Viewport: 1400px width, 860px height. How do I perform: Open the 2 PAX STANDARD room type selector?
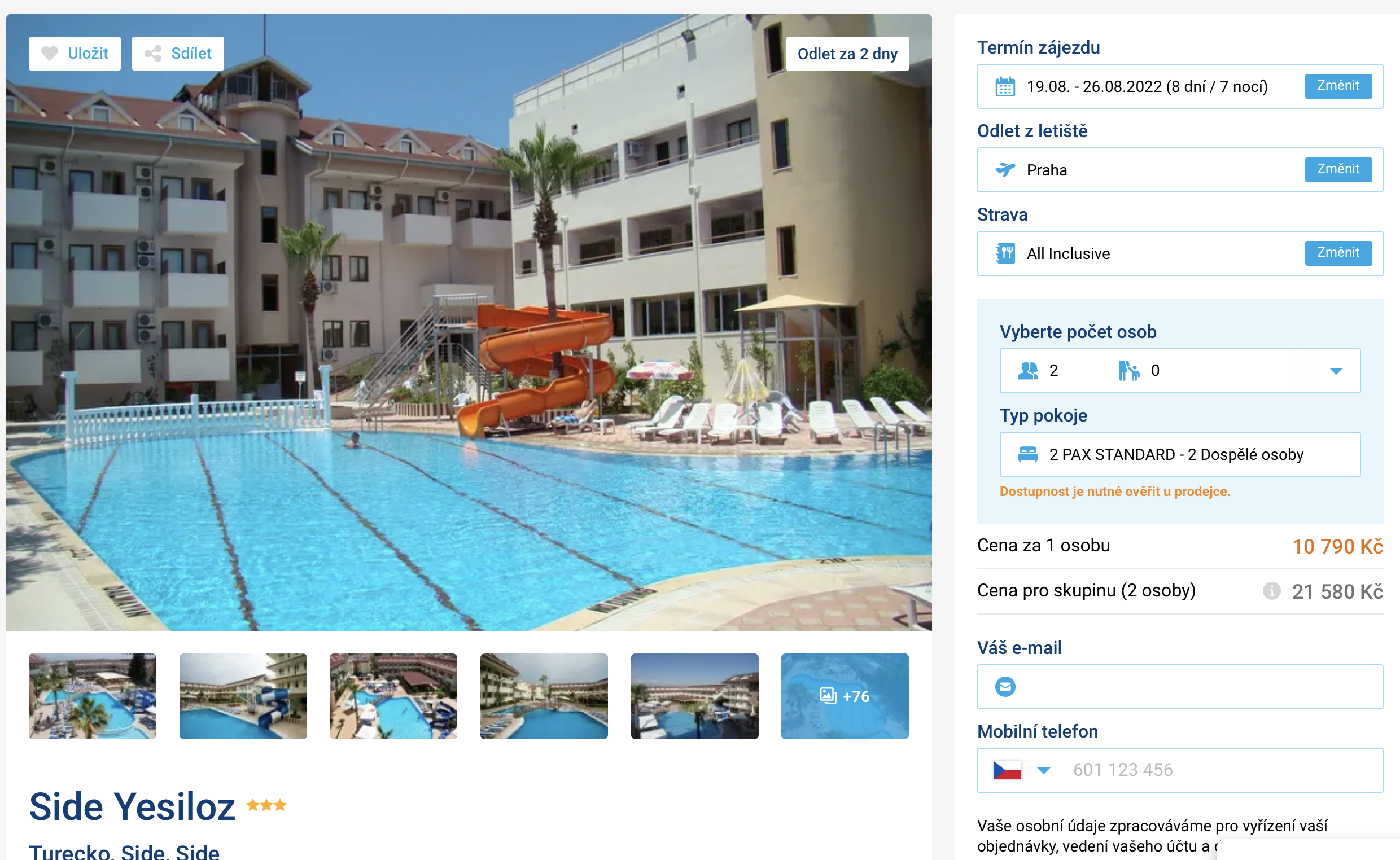pos(1180,454)
